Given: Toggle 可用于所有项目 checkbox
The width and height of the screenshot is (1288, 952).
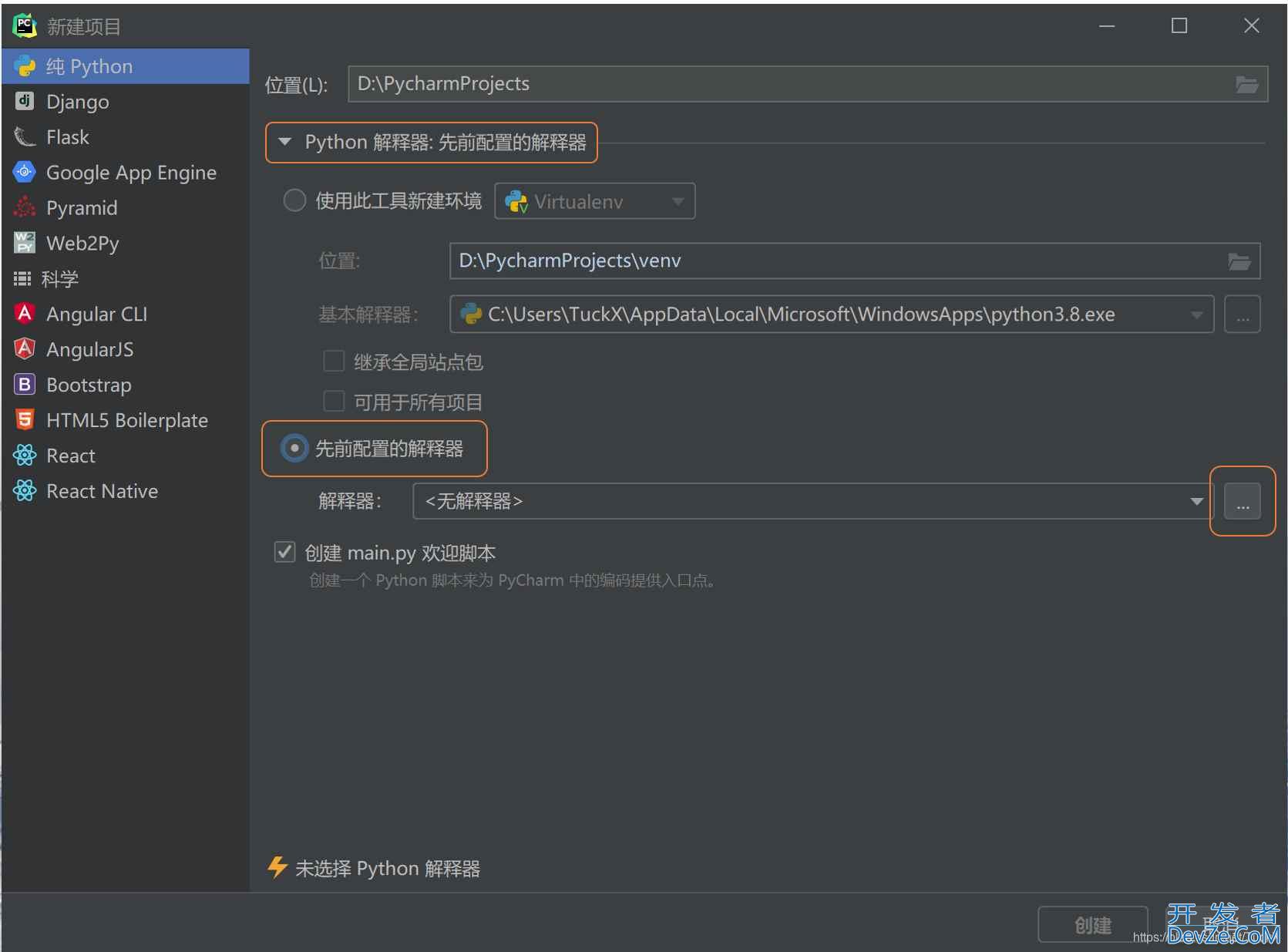Looking at the screenshot, I should pos(334,401).
